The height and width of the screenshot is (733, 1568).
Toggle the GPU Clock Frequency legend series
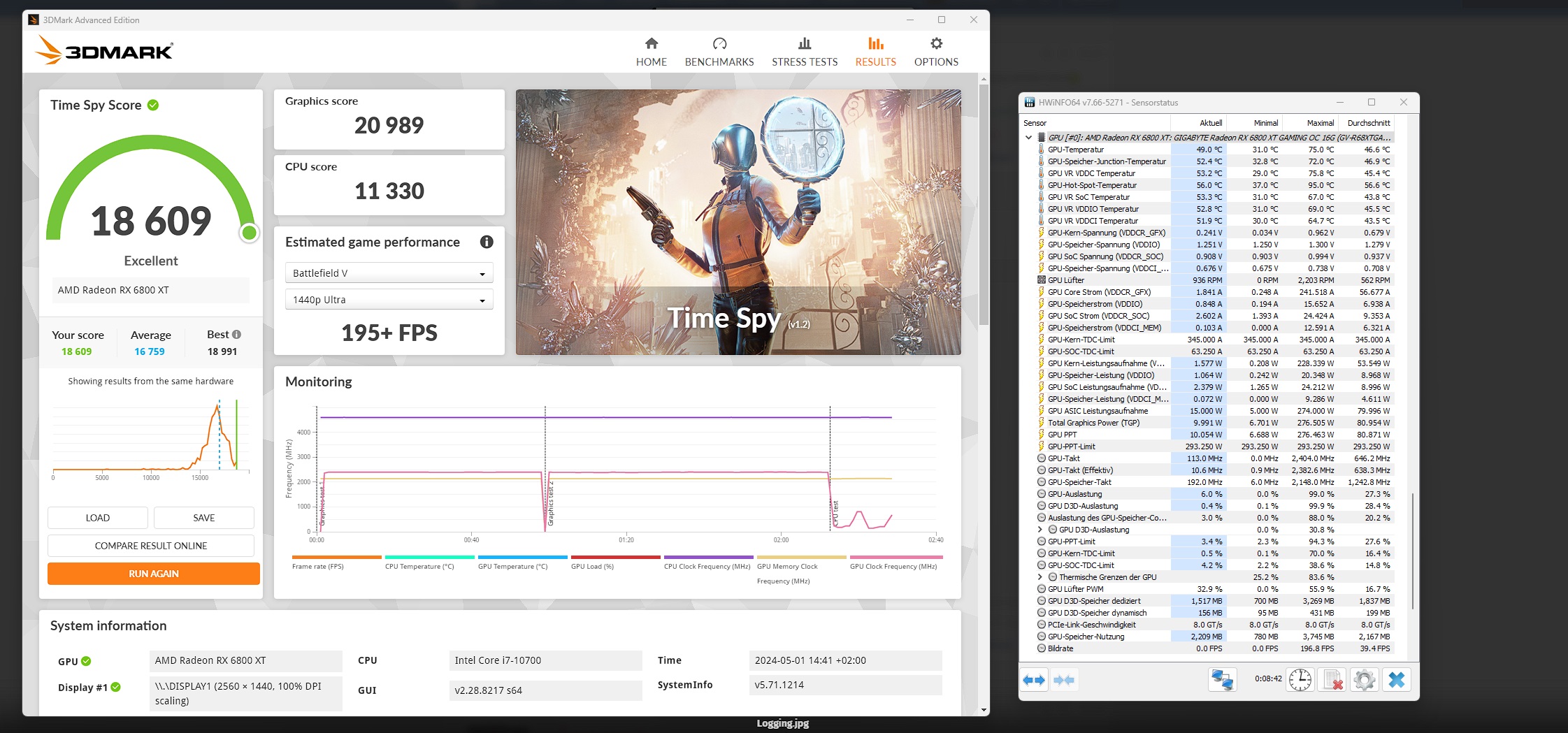pos(896,563)
